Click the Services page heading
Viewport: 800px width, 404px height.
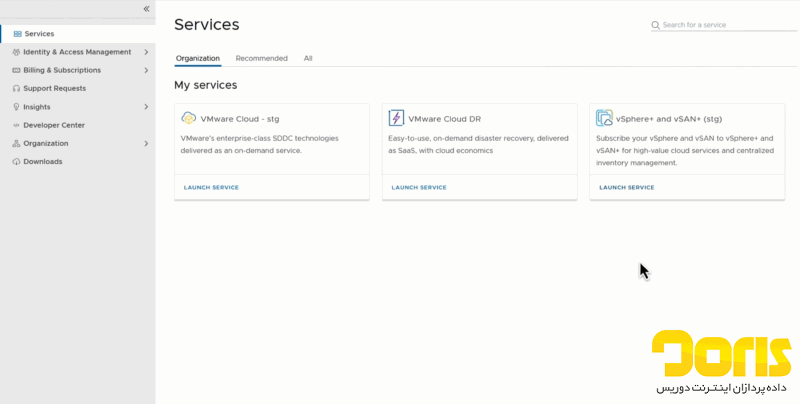point(207,24)
